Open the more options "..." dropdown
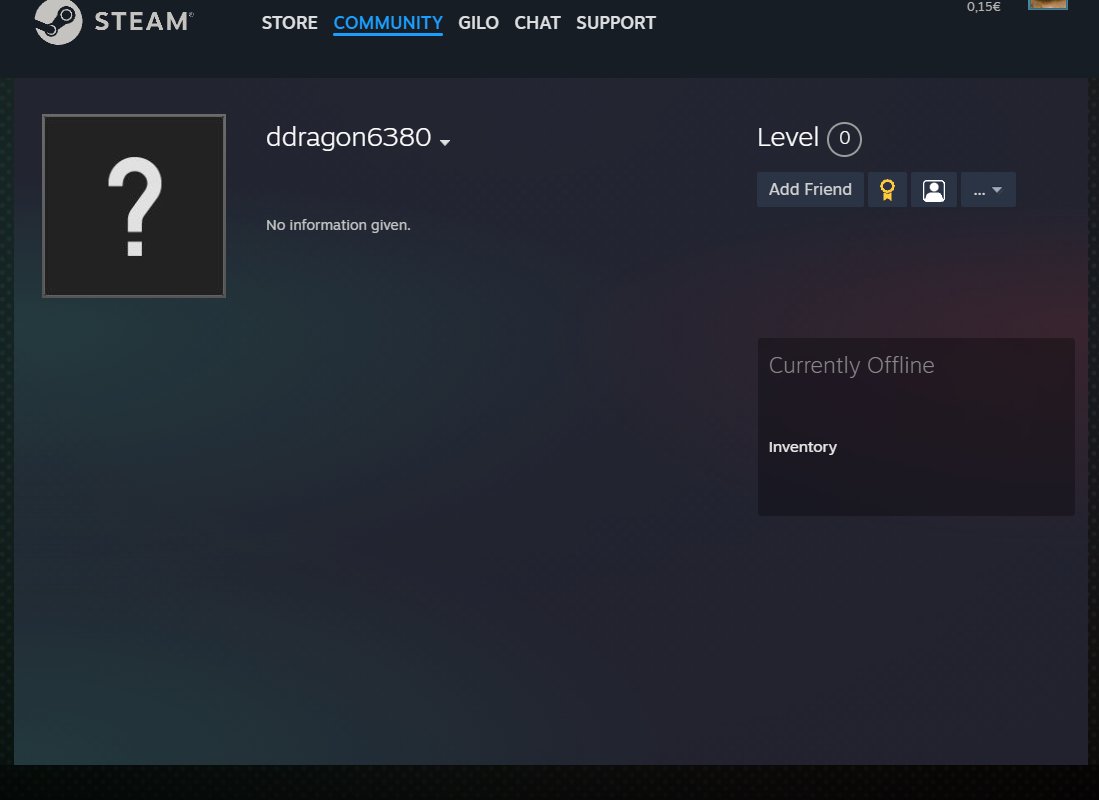 coord(988,189)
